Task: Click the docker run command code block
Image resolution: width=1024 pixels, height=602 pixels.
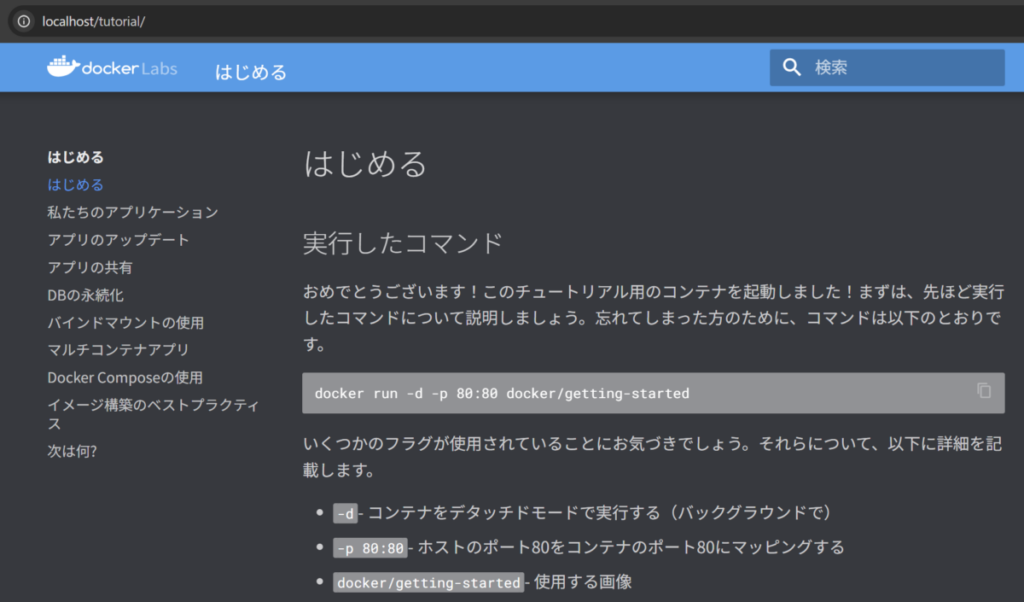Action: (600, 393)
